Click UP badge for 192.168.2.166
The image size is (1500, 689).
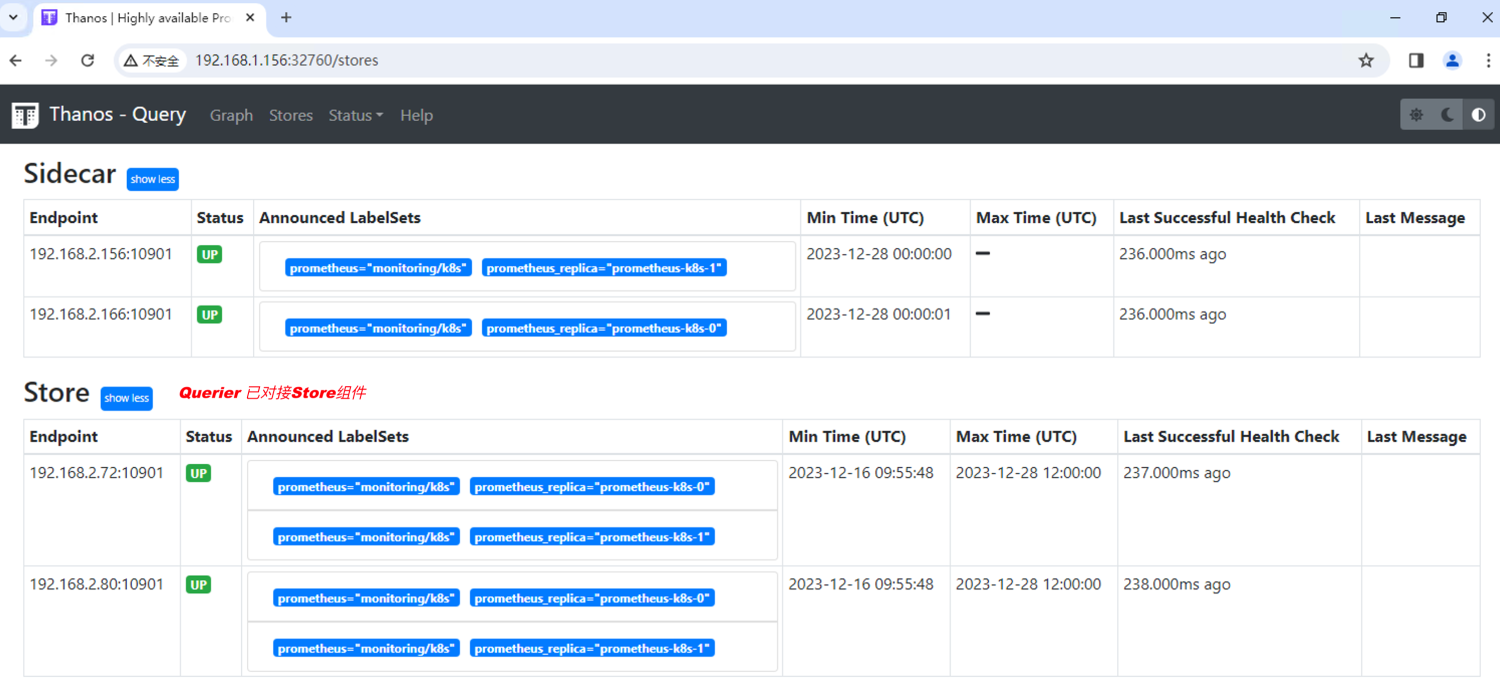point(209,314)
